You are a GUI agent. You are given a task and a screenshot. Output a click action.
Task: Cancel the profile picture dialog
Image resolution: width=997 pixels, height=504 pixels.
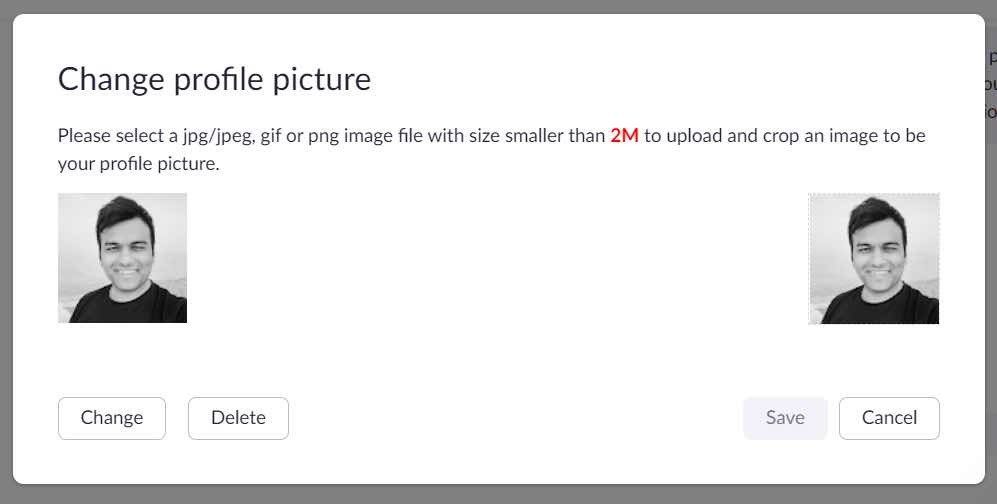[x=889, y=418]
